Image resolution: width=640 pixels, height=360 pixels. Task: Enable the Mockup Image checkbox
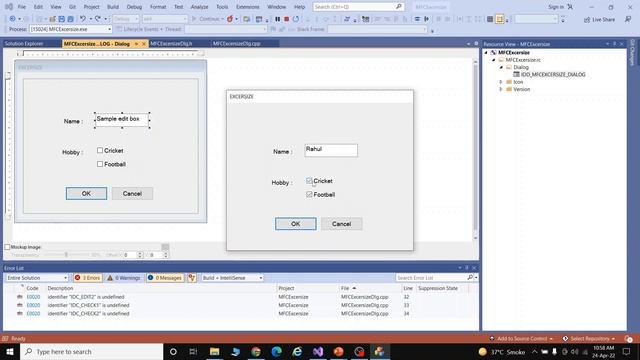tap(7, 247)
